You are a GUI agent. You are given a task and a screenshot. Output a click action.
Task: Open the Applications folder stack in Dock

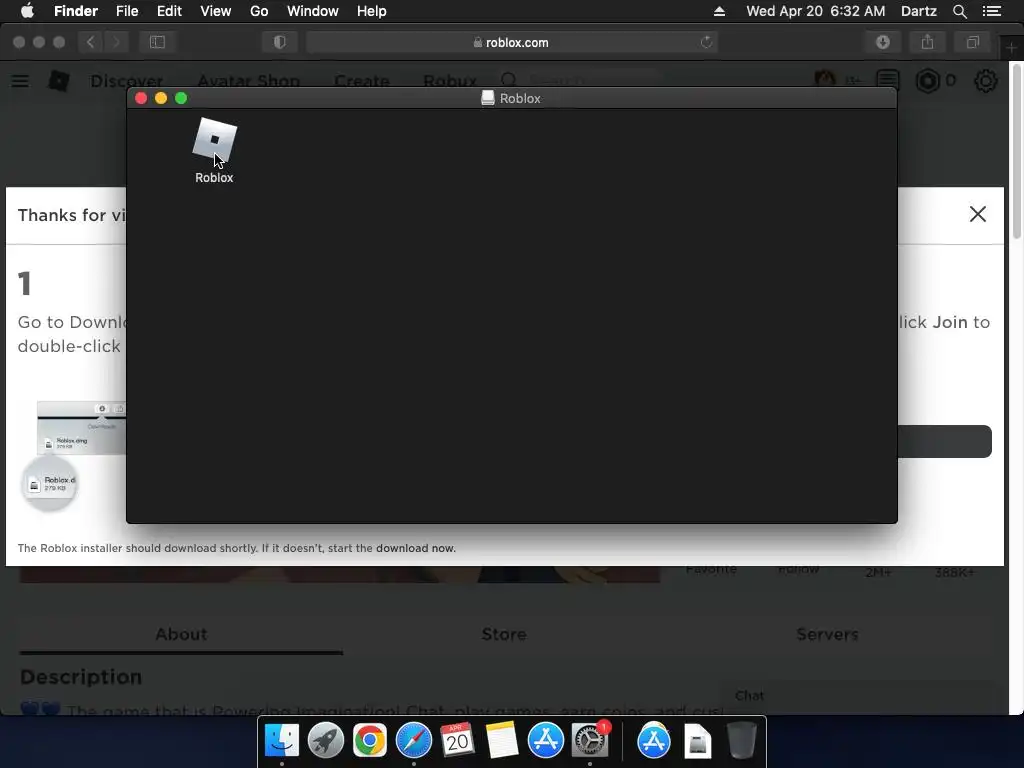click(x=654, y=741)
